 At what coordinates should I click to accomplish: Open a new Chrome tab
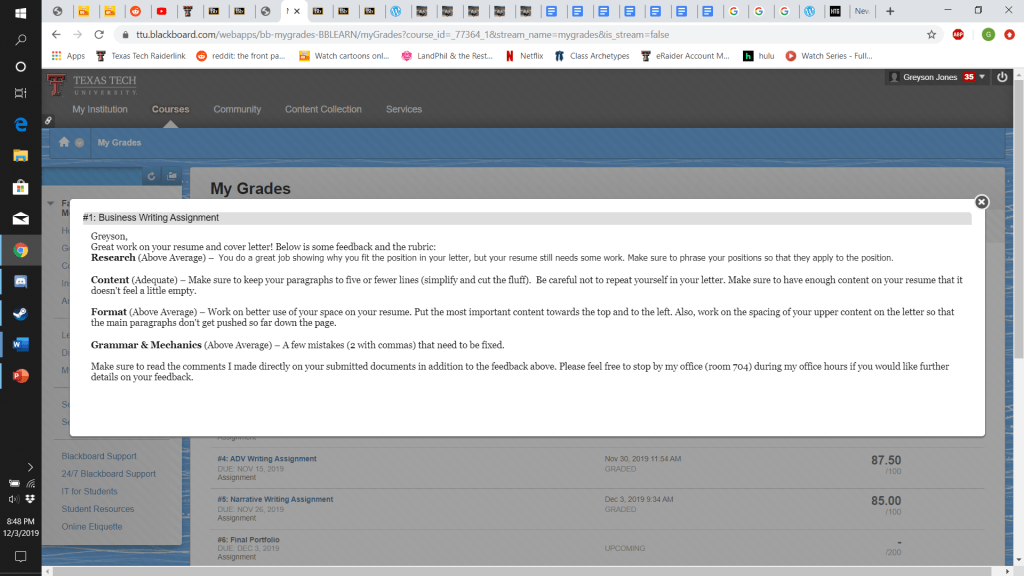890,11
